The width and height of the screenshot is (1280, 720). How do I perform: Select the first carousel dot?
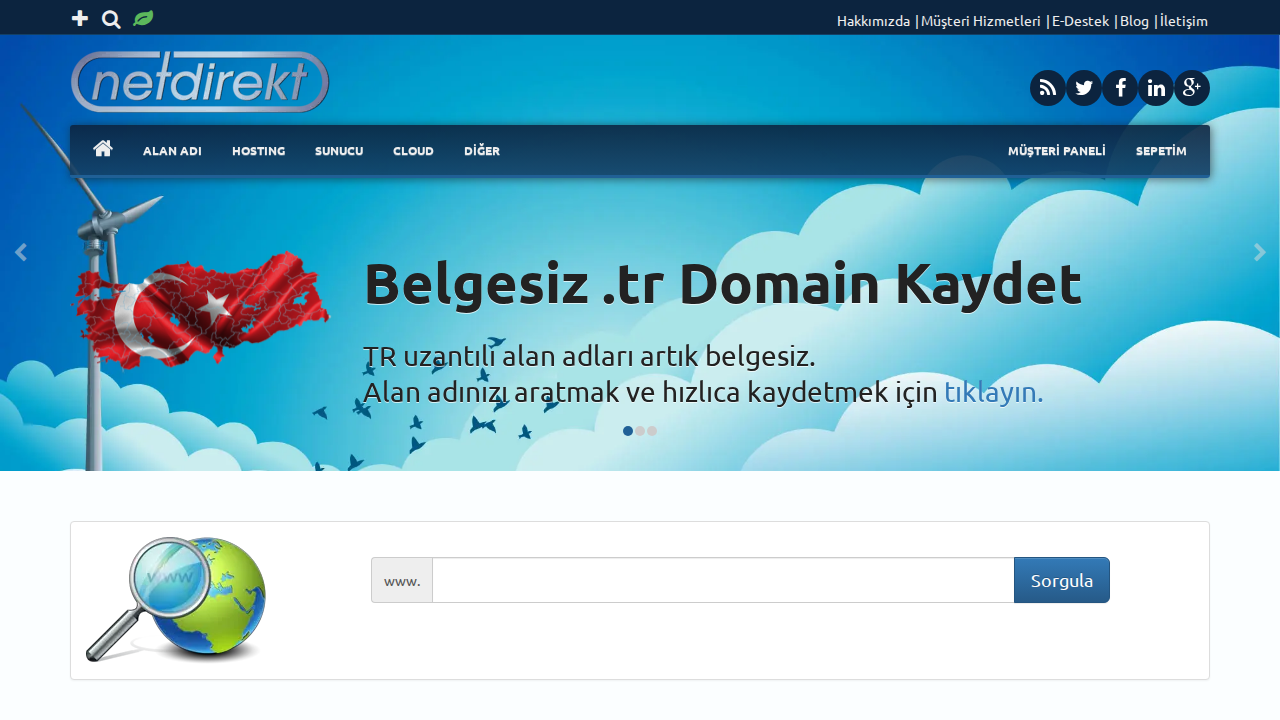628,431
